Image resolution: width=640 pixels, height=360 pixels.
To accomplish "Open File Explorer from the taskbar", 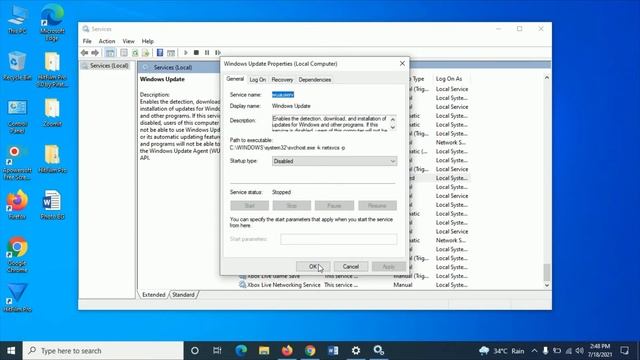I will [264, 351].
